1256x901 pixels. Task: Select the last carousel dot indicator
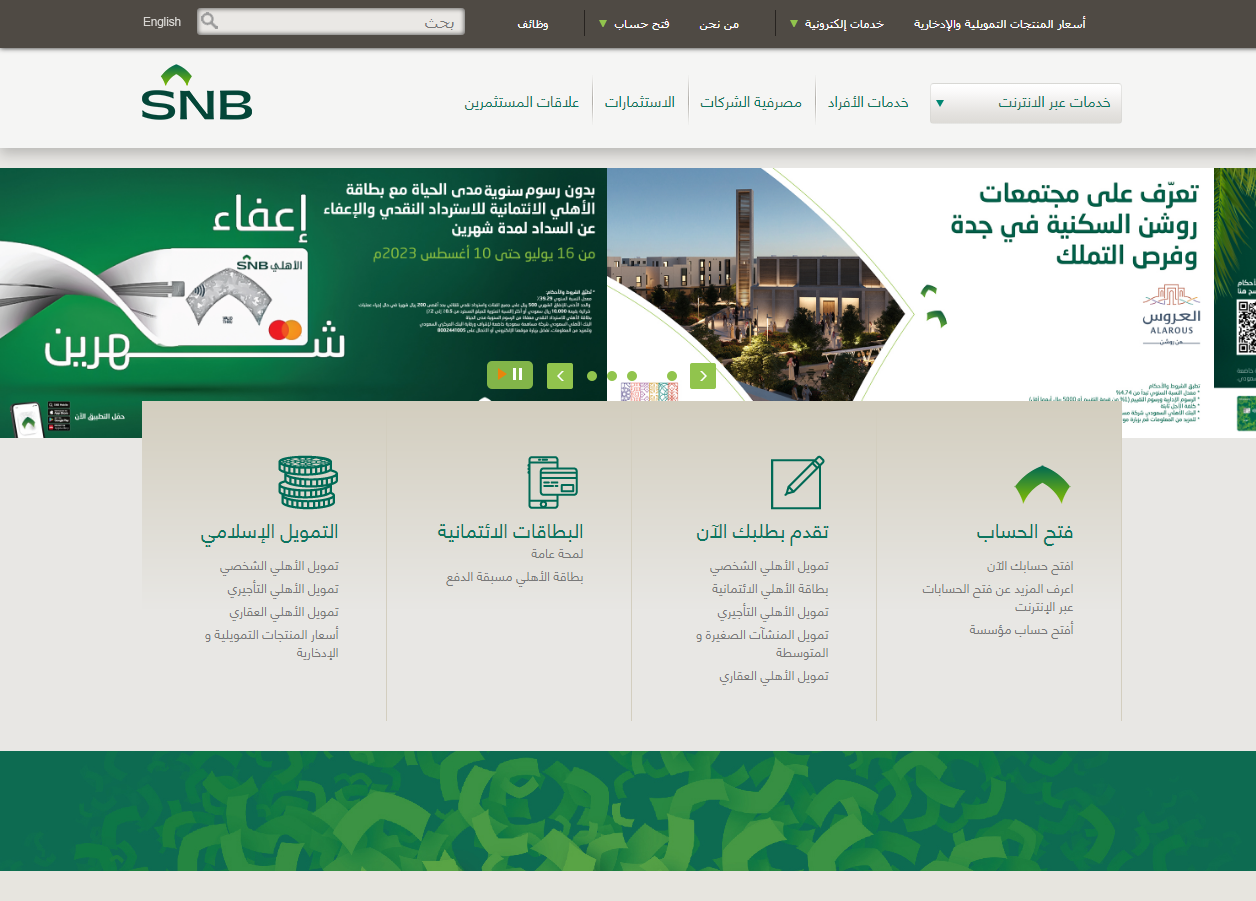pyautogui.click(x=672, y=376)
